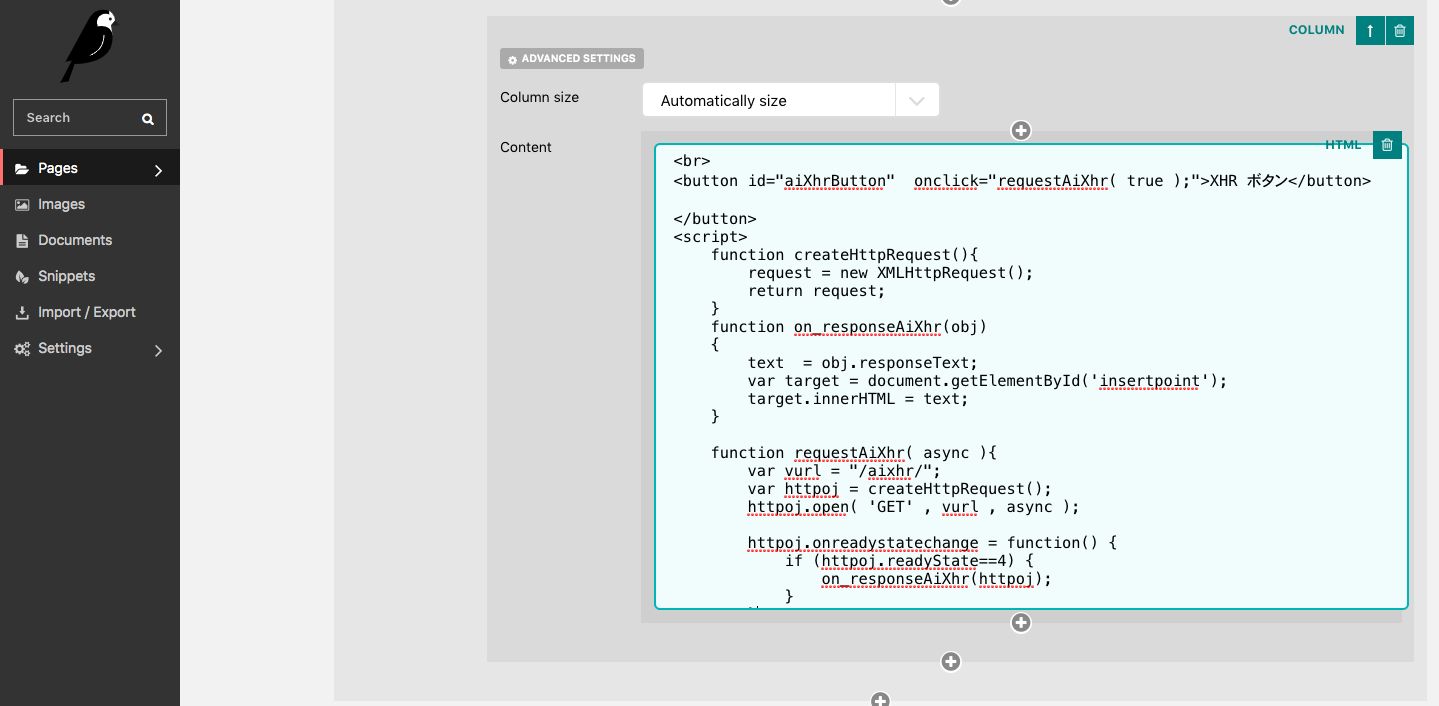Move the column block up
Viewport: 1439px width, 706px height.
click(1370, 31)
